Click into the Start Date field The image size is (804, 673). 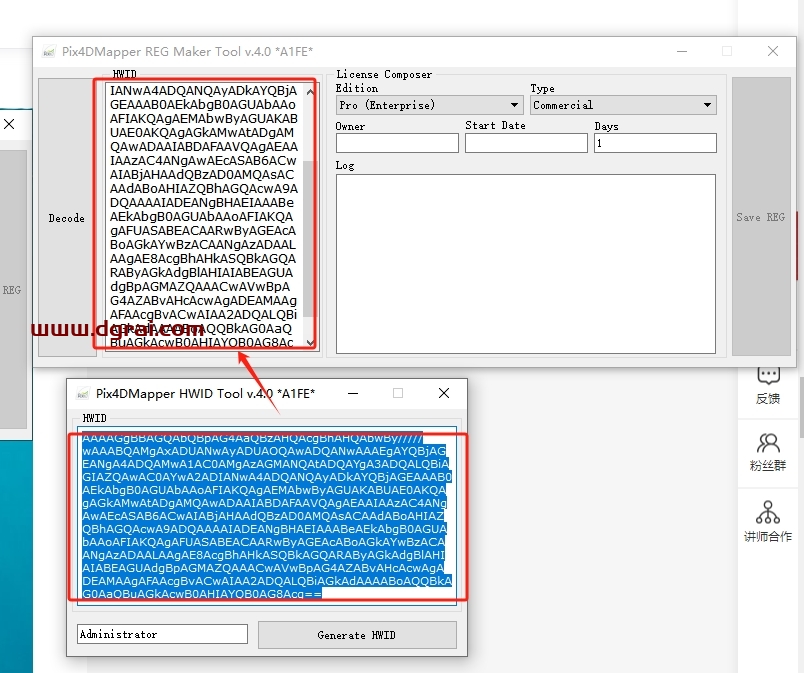(524, 143)
